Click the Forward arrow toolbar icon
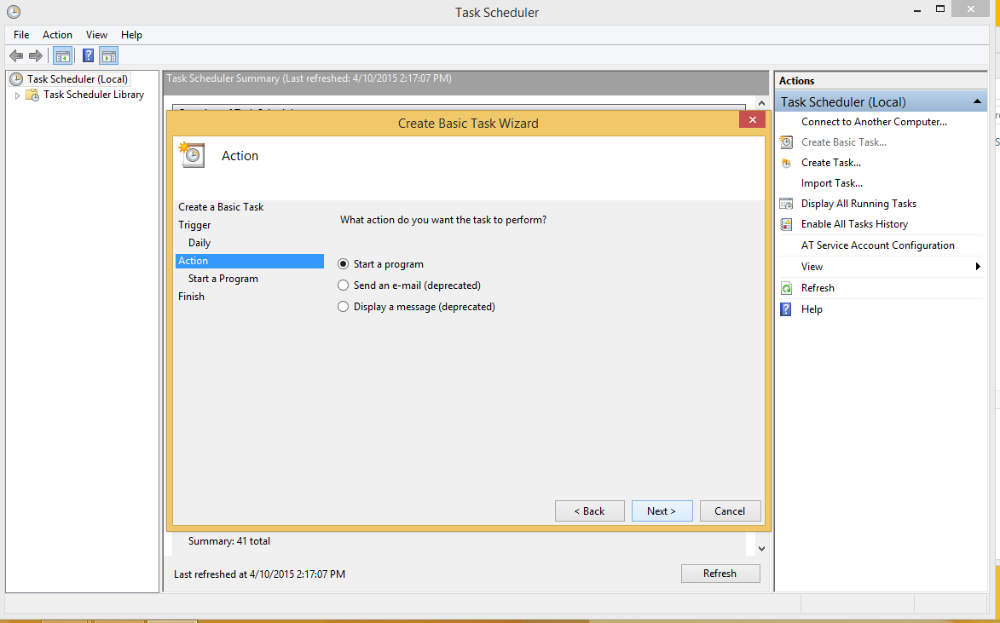Screen dimensions: 1000x623 [36, 56]
